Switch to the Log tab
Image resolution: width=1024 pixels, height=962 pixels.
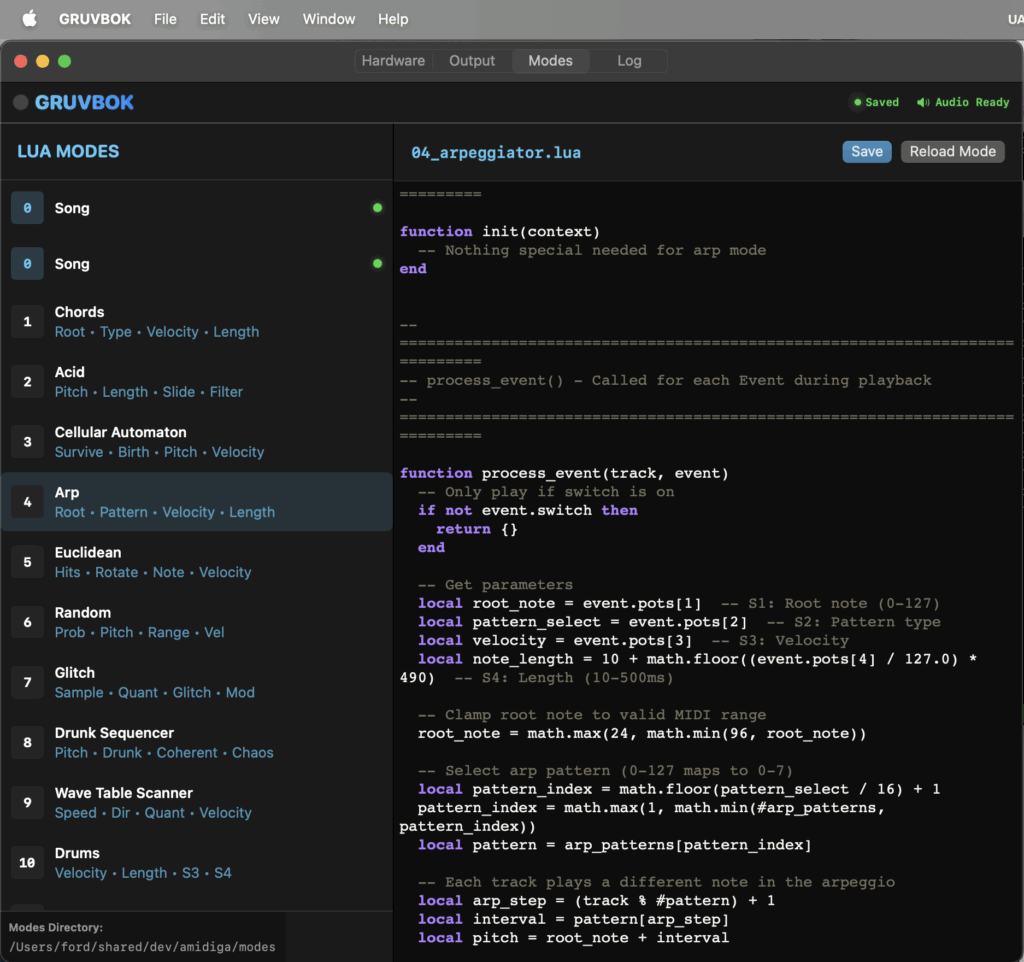628,60
